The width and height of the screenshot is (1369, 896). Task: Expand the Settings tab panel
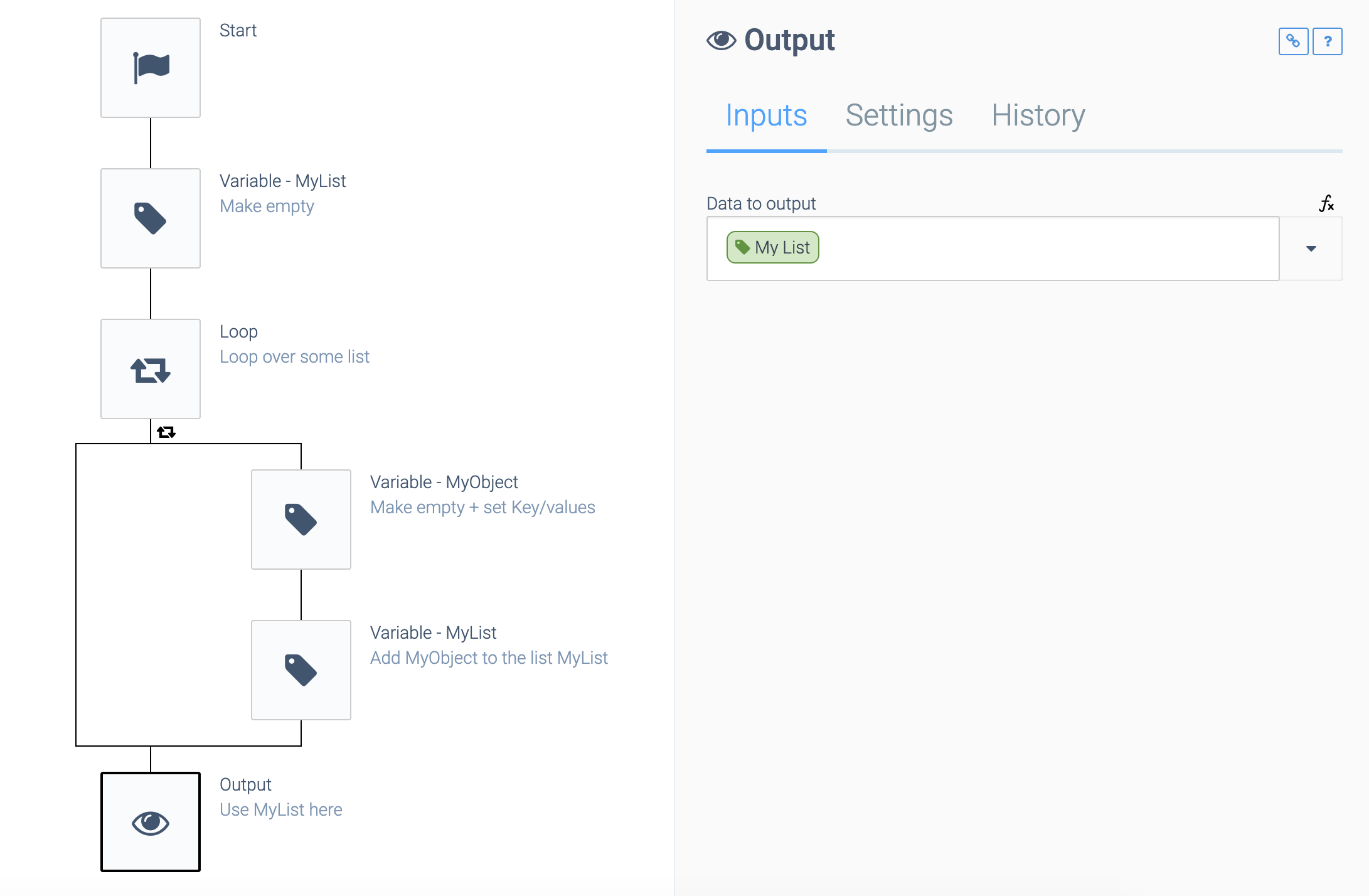[898, 114]
